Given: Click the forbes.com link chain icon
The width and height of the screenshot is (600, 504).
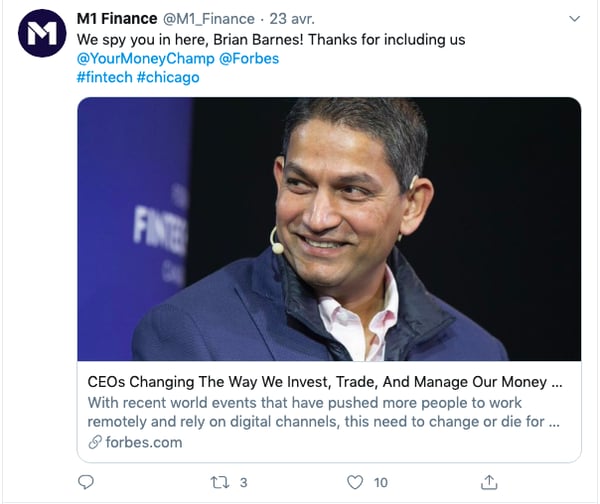Looking at the screenshot, I should click(95, 442).
